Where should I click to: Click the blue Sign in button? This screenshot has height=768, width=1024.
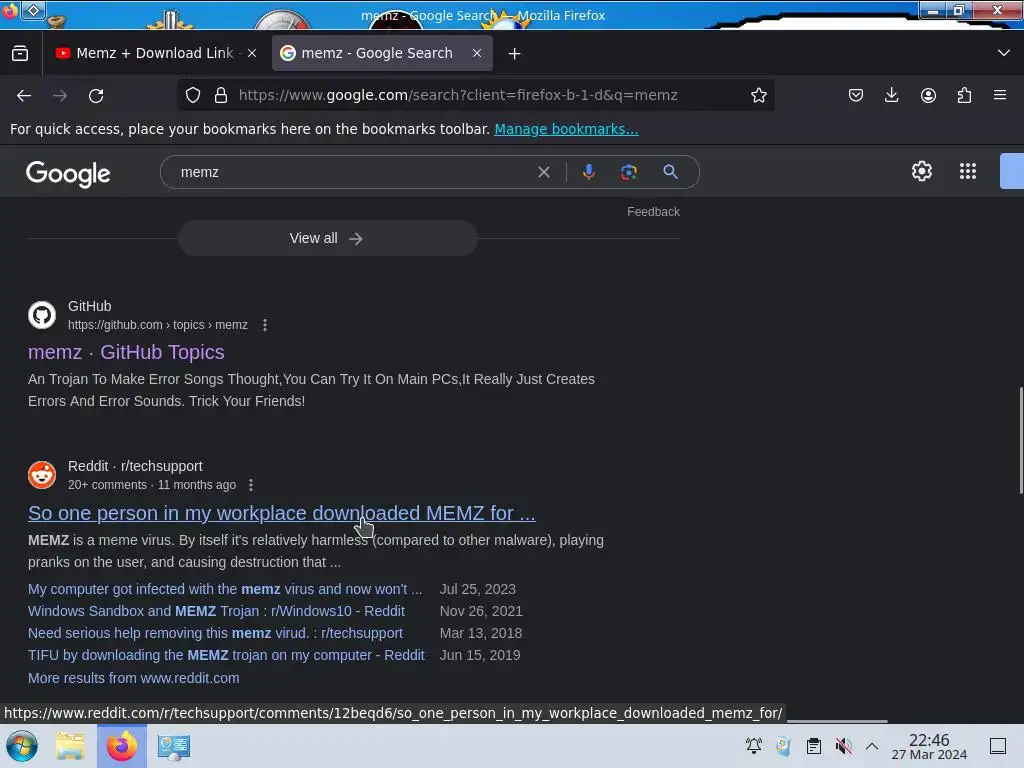click(x=1012, y=171)
